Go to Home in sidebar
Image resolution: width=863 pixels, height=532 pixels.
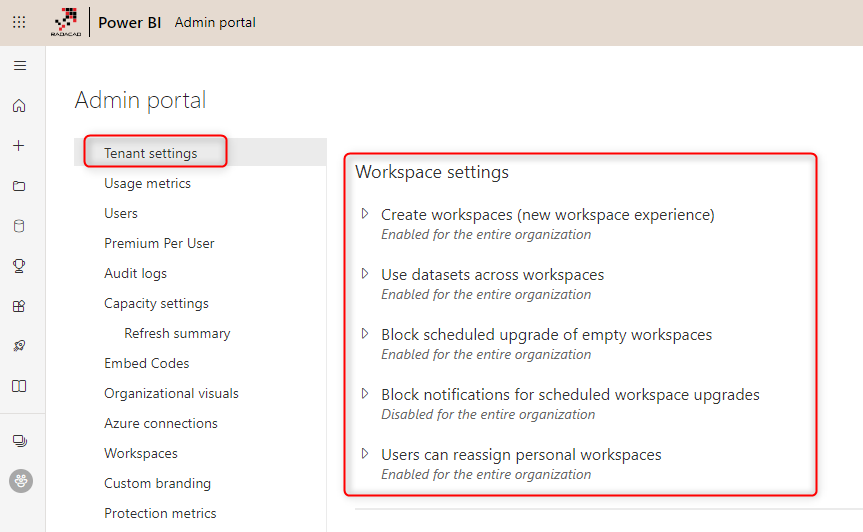(x=19, y=106)
